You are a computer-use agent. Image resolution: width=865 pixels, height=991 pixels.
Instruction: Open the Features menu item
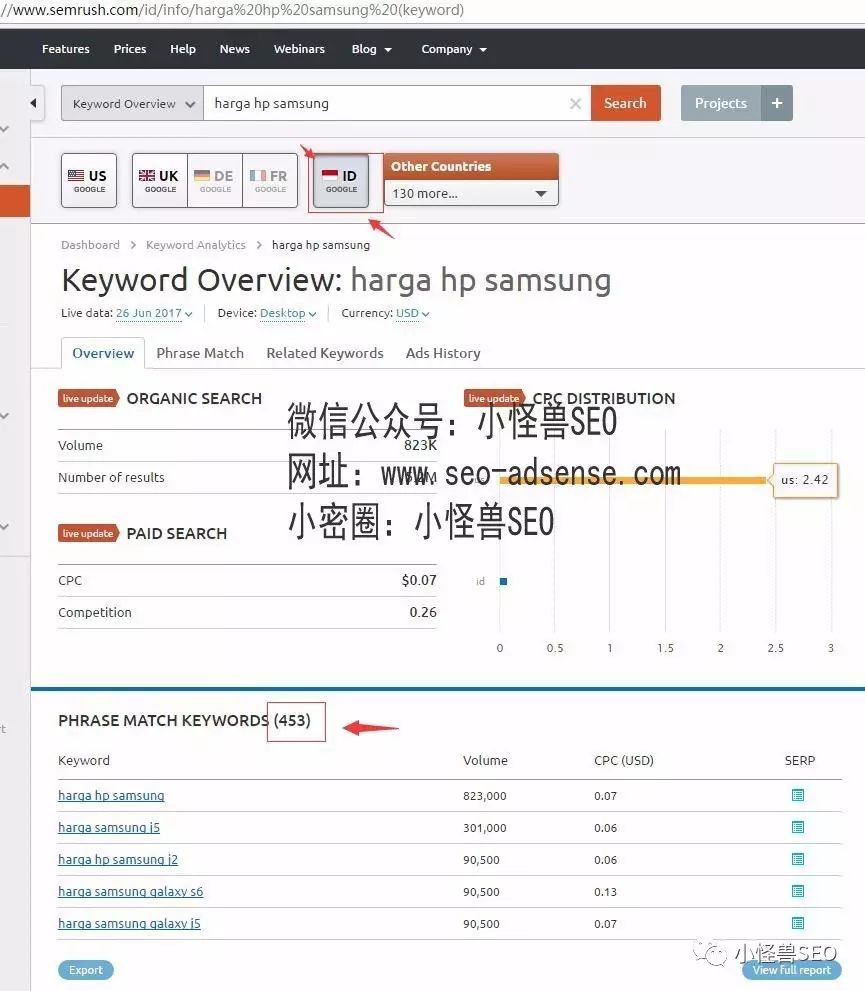(x=66, y=49)
